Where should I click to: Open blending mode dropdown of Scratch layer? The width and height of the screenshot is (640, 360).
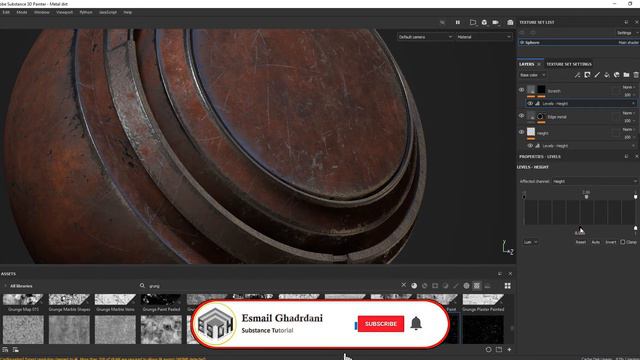[x=628, y=87]
